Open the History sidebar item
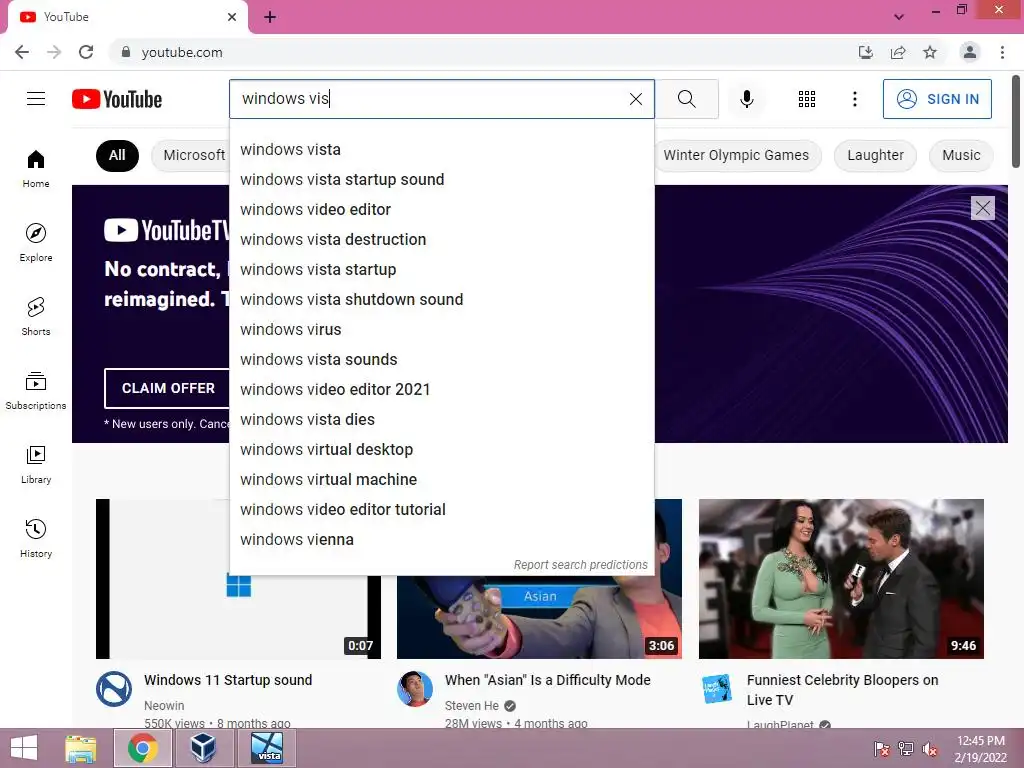 click(36, 538)
